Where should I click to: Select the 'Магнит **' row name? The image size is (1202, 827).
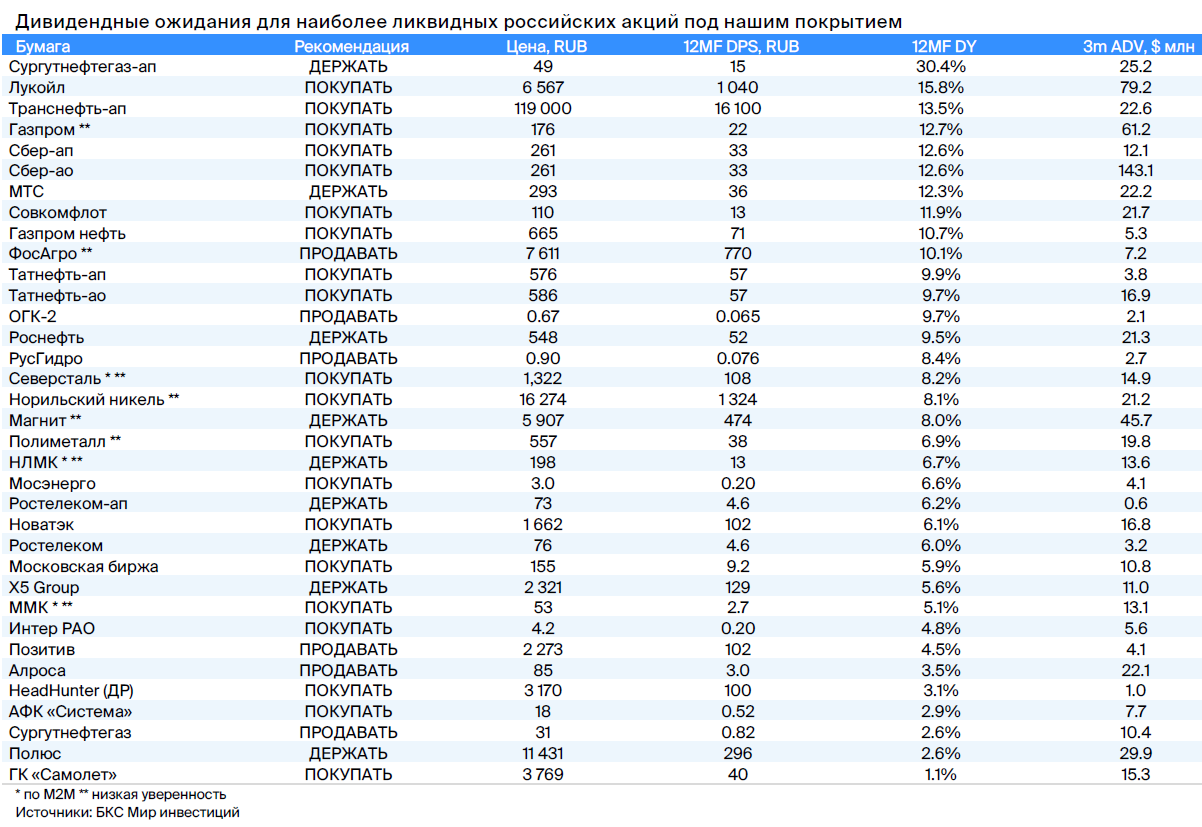(45, 421)
